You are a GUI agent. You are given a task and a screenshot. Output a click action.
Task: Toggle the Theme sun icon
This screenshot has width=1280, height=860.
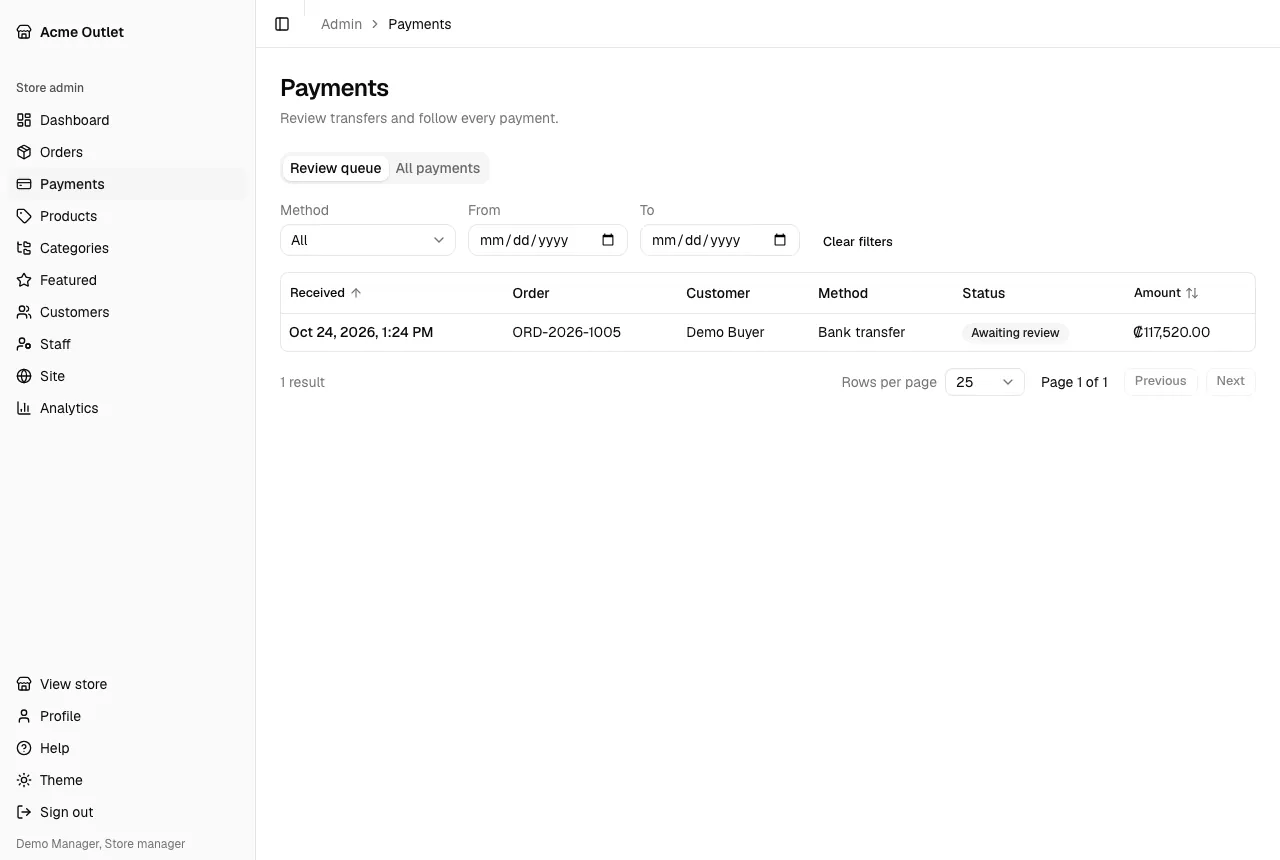[x=24, y=780]
